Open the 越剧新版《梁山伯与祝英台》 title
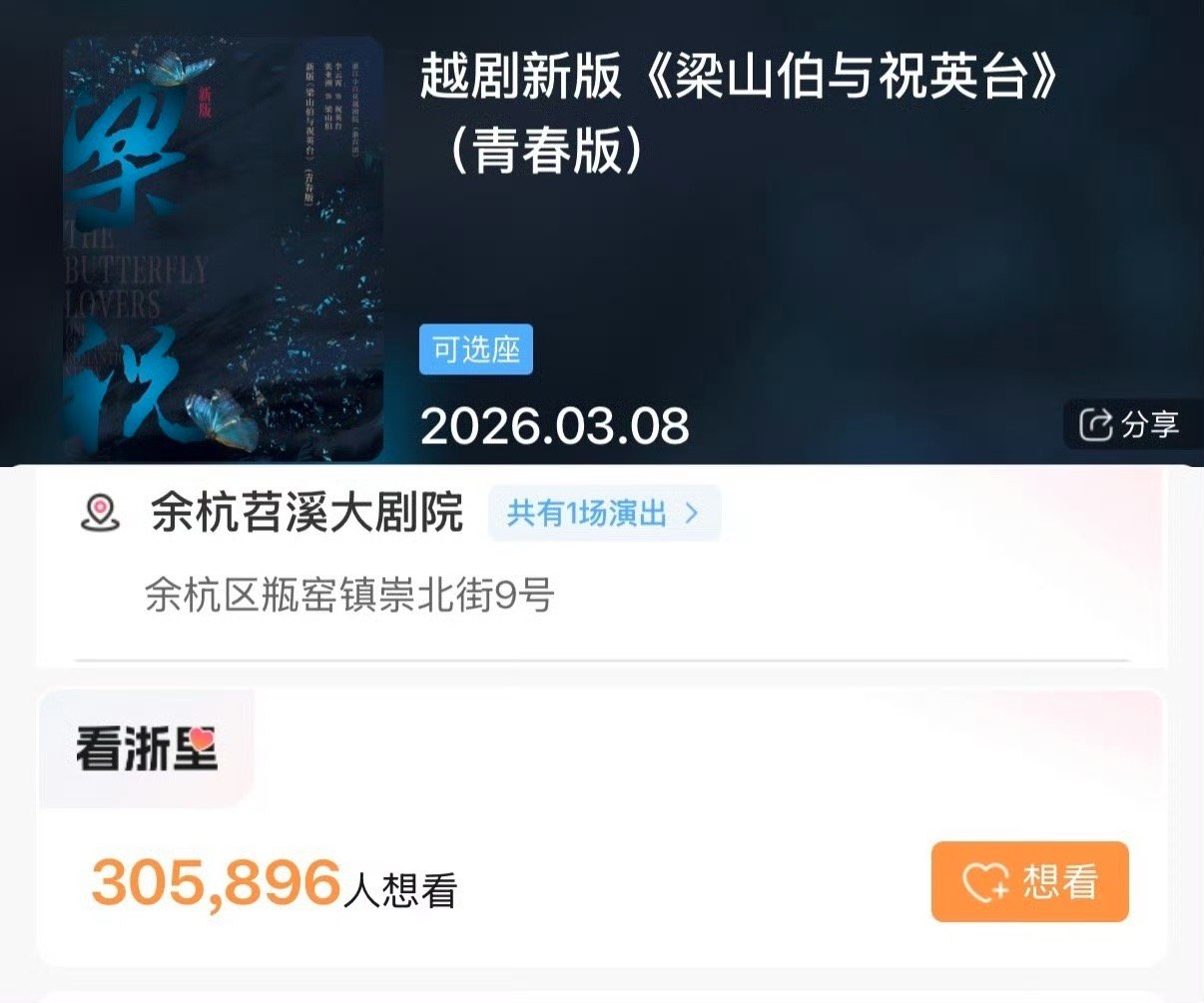Image resolution: width=1204 pixels, height=1003 pixels. 740,76
